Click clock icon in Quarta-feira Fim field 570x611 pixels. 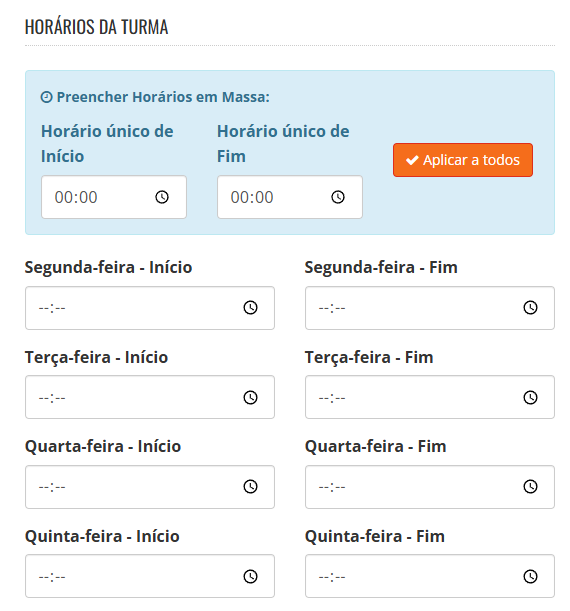click(x=530, y=487)
